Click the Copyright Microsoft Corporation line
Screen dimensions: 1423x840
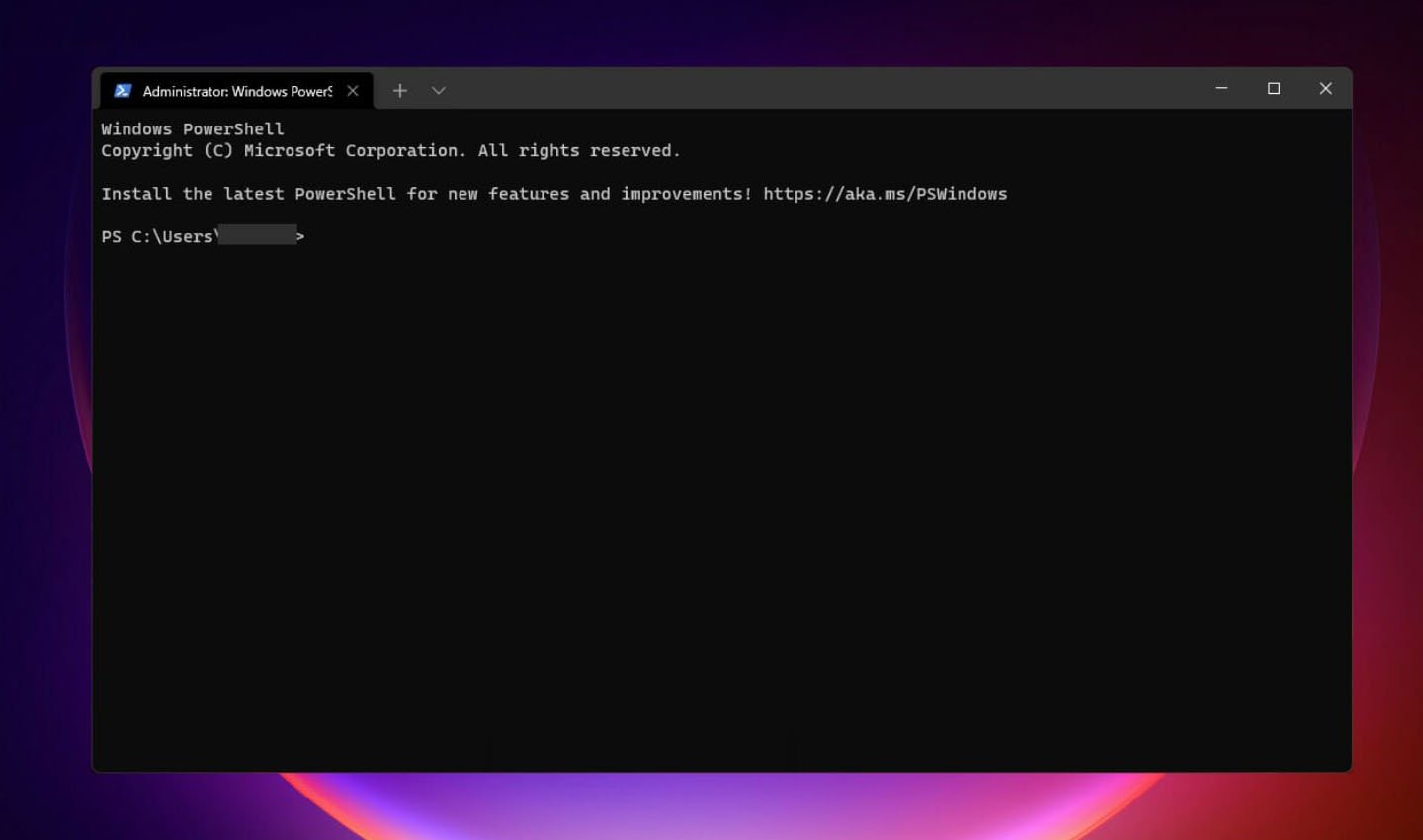390,151
